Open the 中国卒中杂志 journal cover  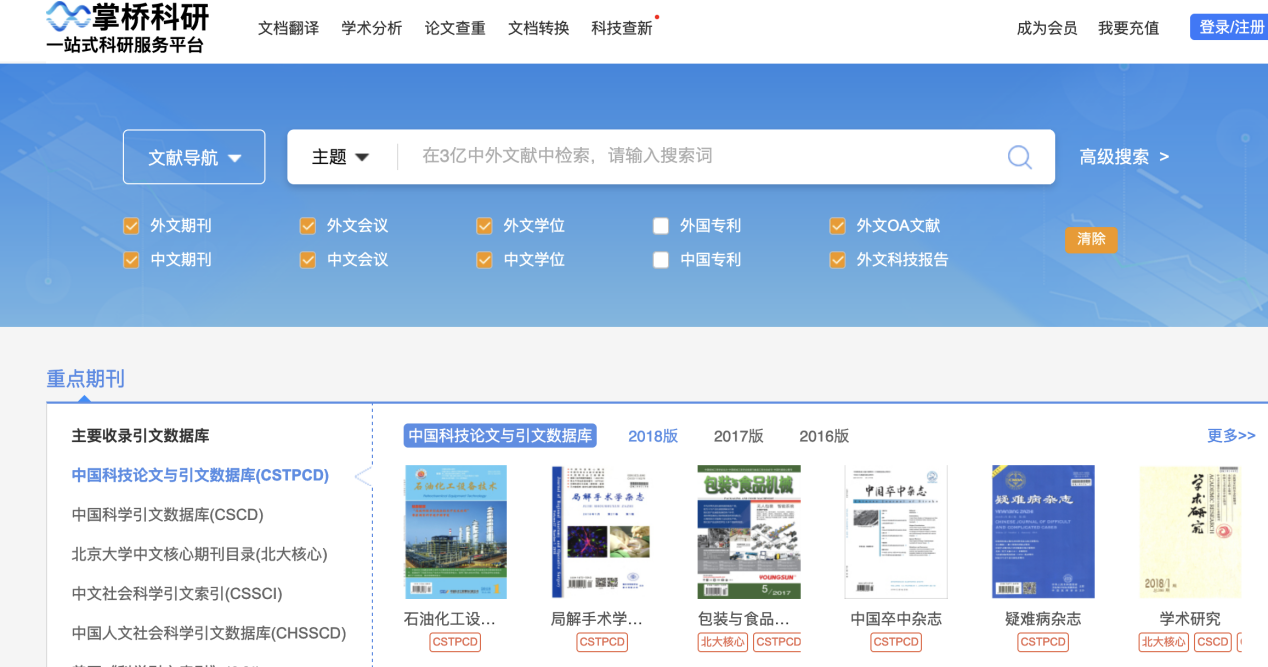[x=895, y=531]
